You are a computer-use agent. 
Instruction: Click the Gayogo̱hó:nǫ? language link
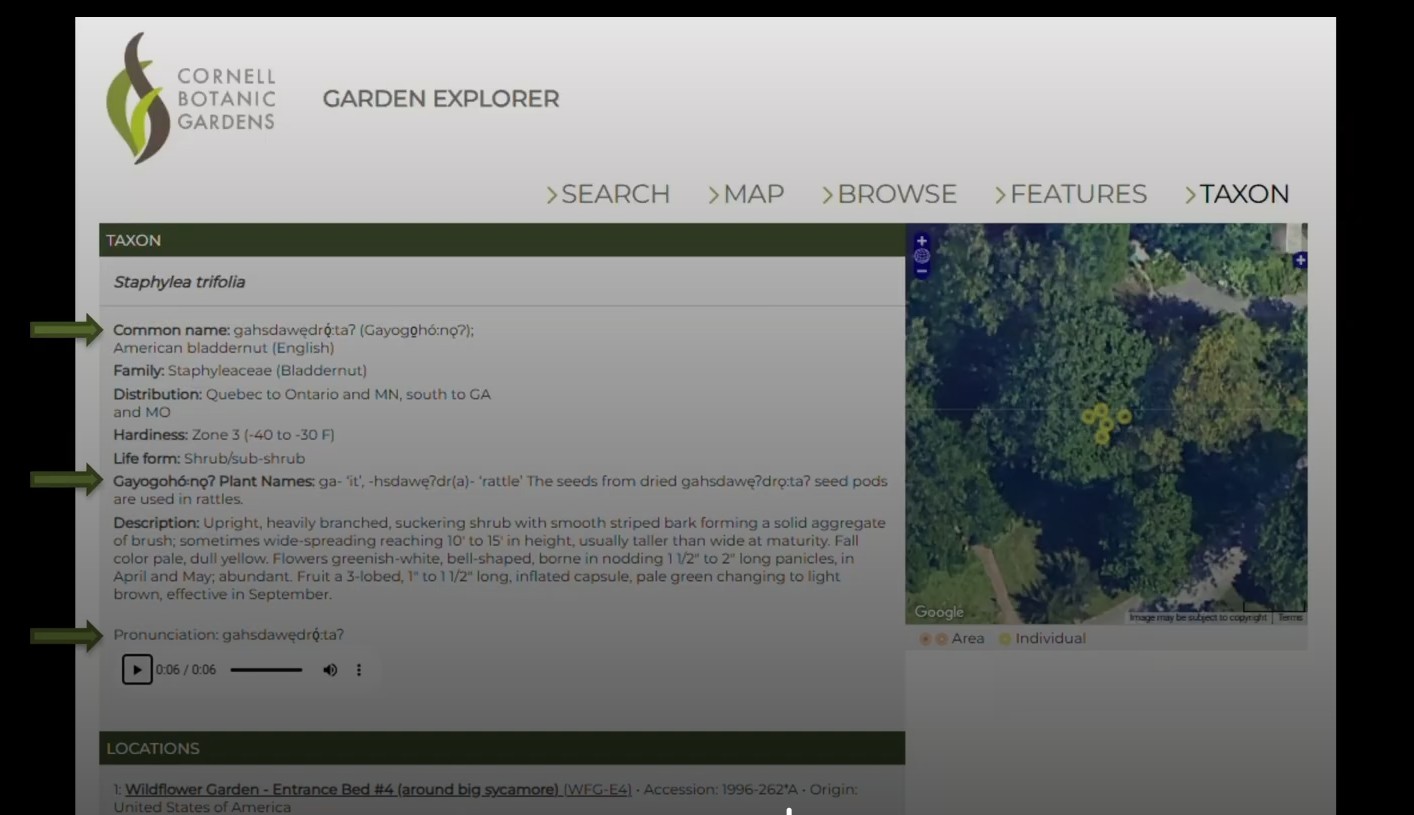point(415,330)
